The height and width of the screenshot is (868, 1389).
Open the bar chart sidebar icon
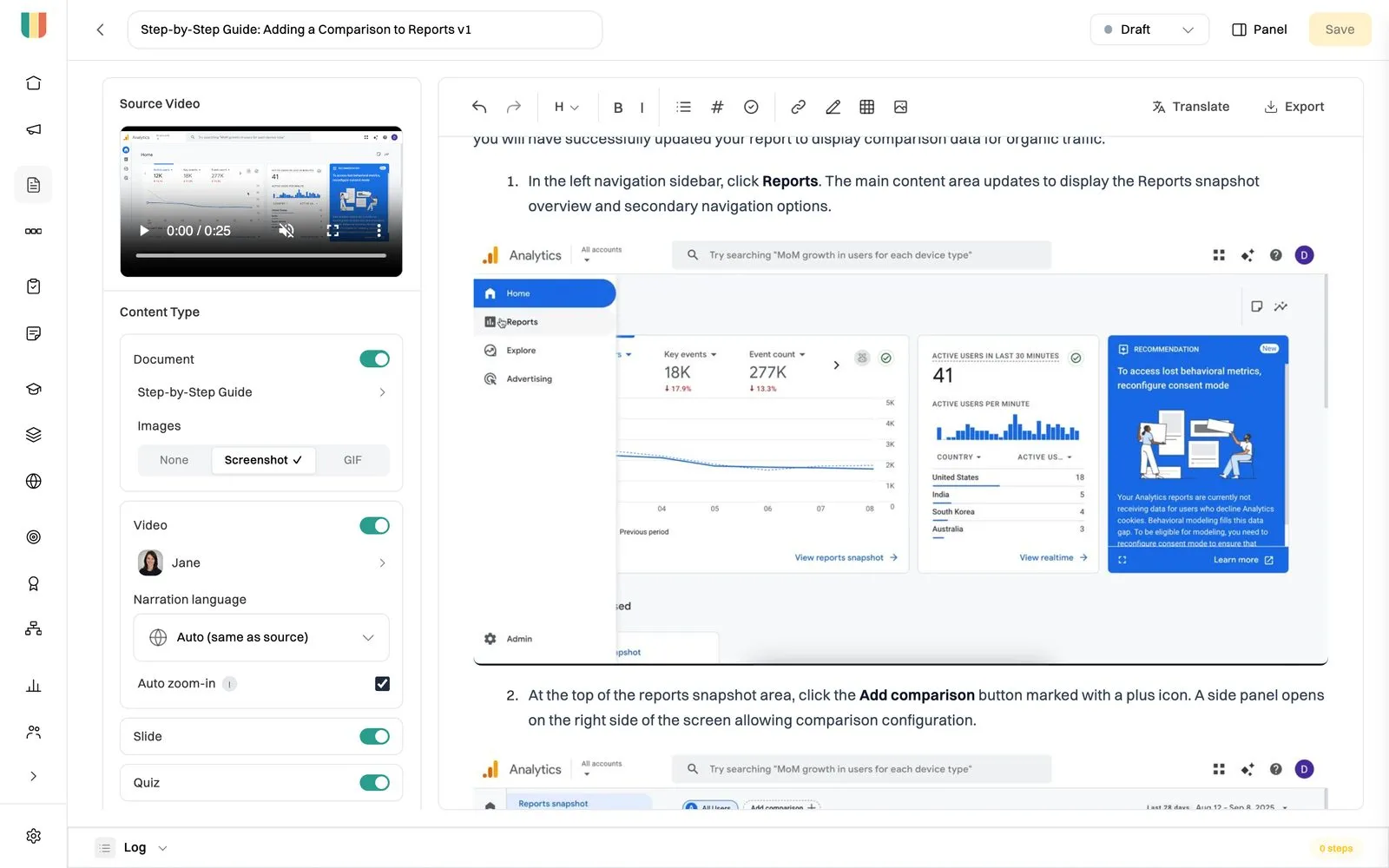click(x=33, y=686)
